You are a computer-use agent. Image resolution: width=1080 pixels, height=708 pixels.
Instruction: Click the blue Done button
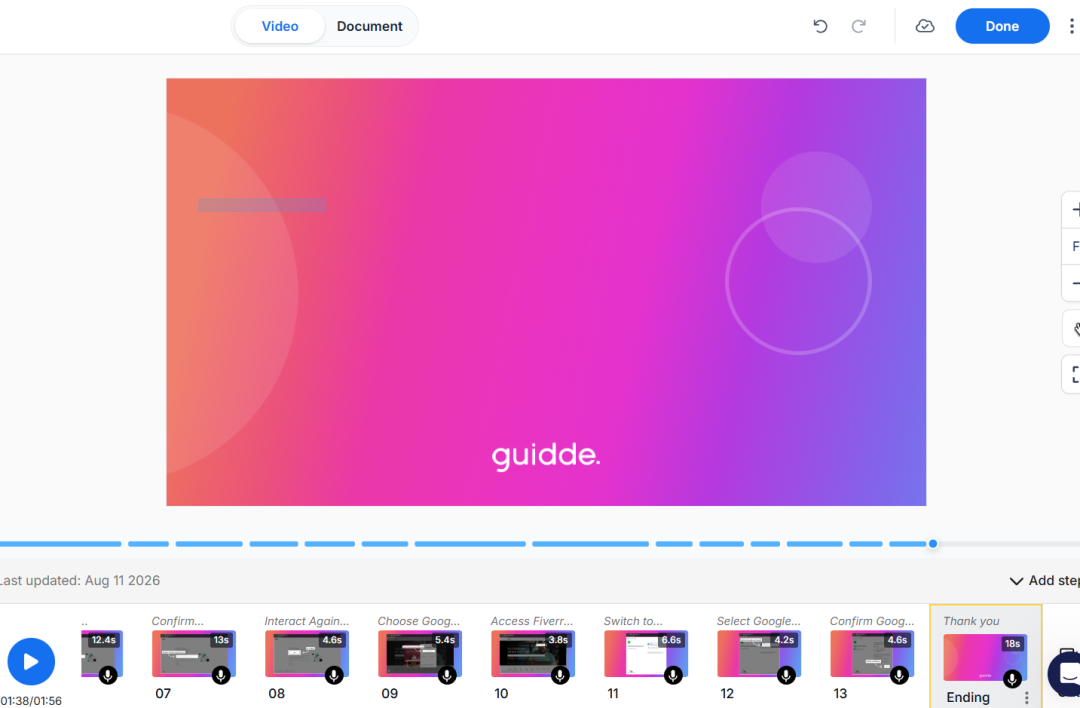click(1002, 26)
